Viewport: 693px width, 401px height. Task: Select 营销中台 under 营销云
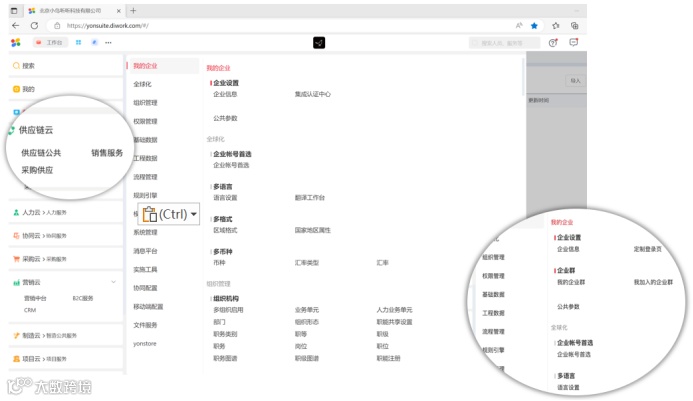35,298
